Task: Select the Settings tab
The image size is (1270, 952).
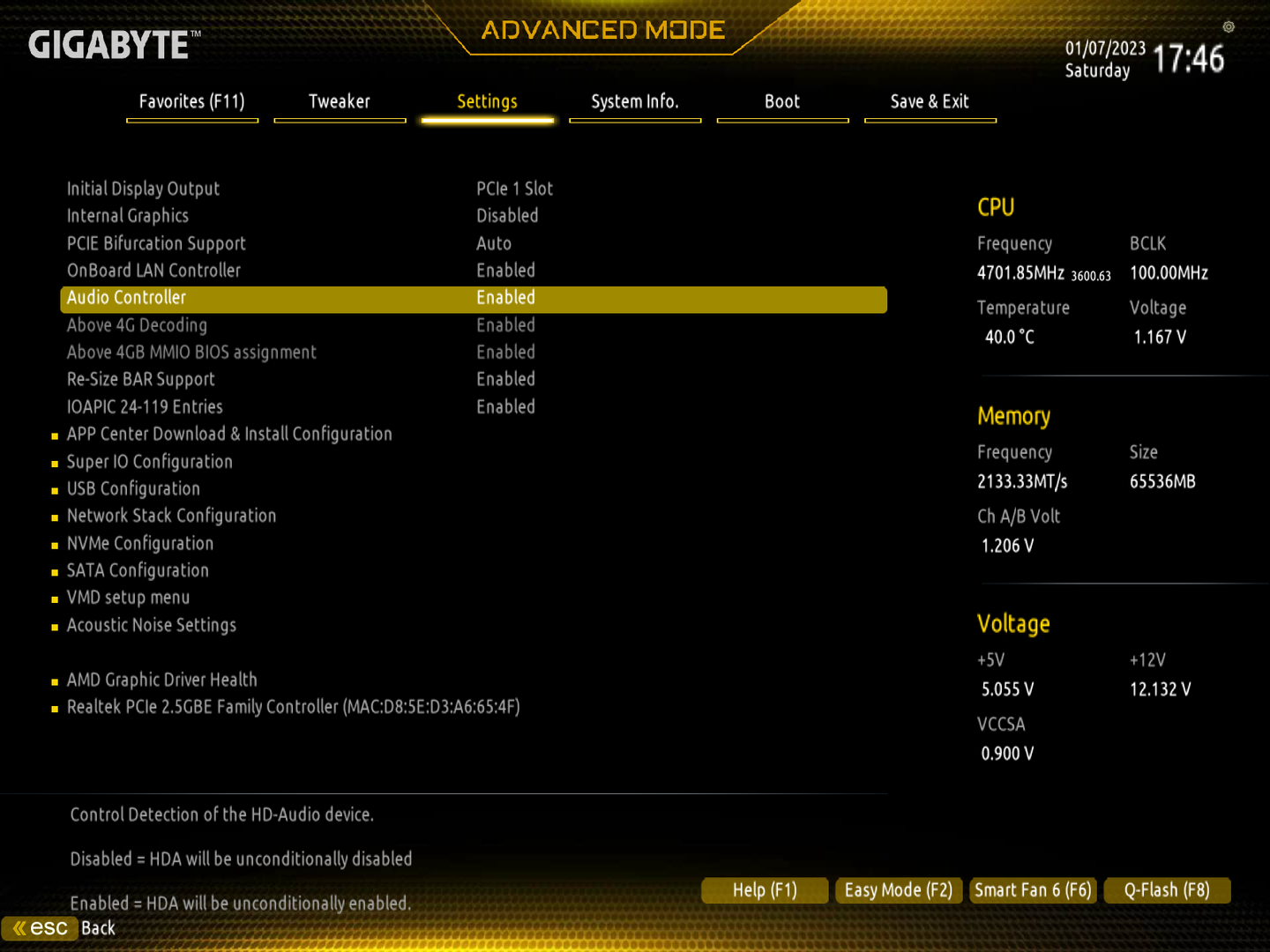Action: [488, 102]
